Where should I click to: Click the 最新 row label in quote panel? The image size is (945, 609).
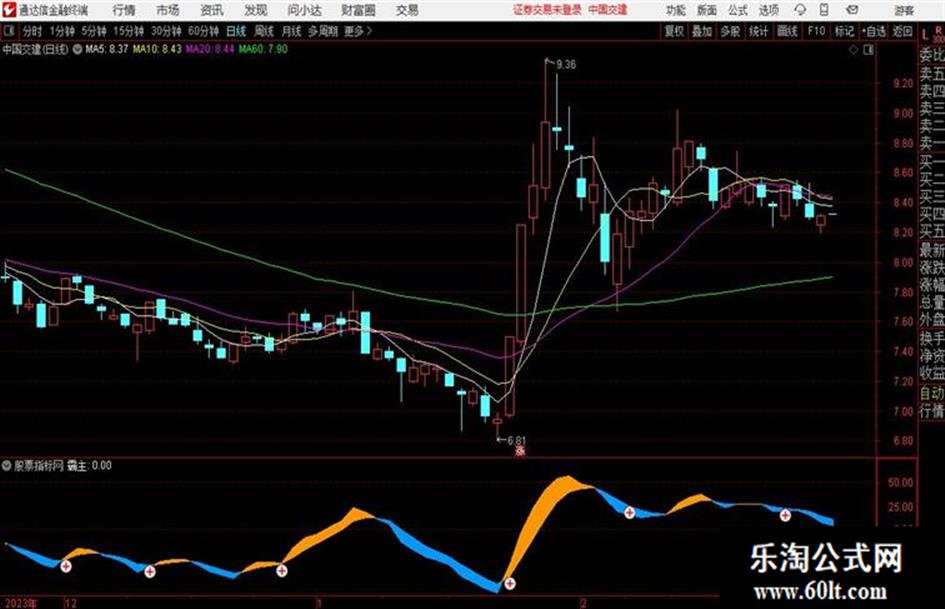(932, 249)
